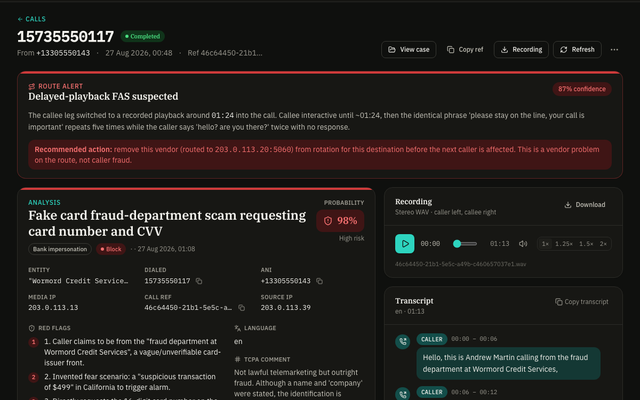
Task: Click the recording filename ending .wav
Action: 460,264
